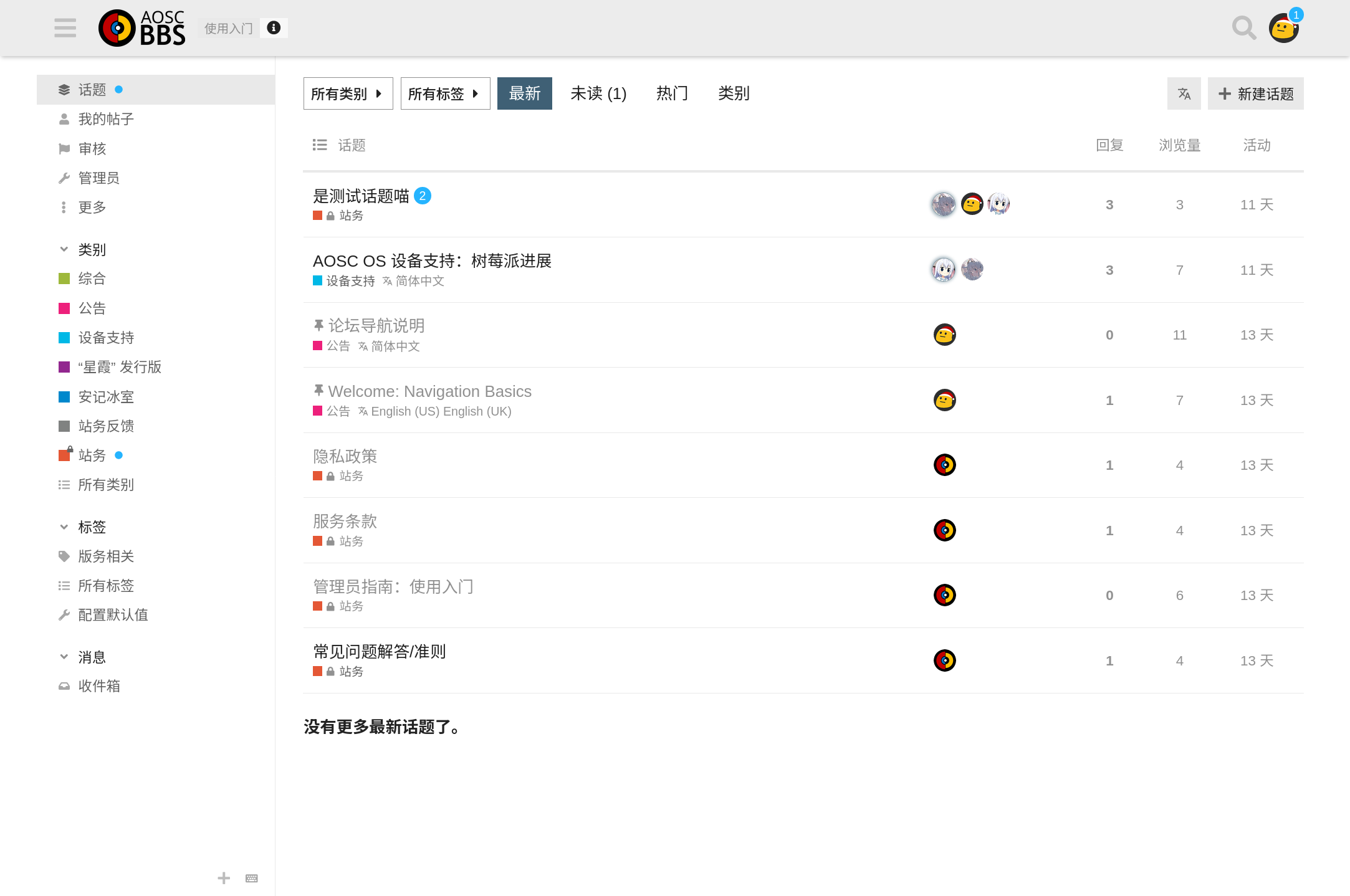Click the translate language icon button
This screenshot has height=896, width=1350.
coord(1184,94)
